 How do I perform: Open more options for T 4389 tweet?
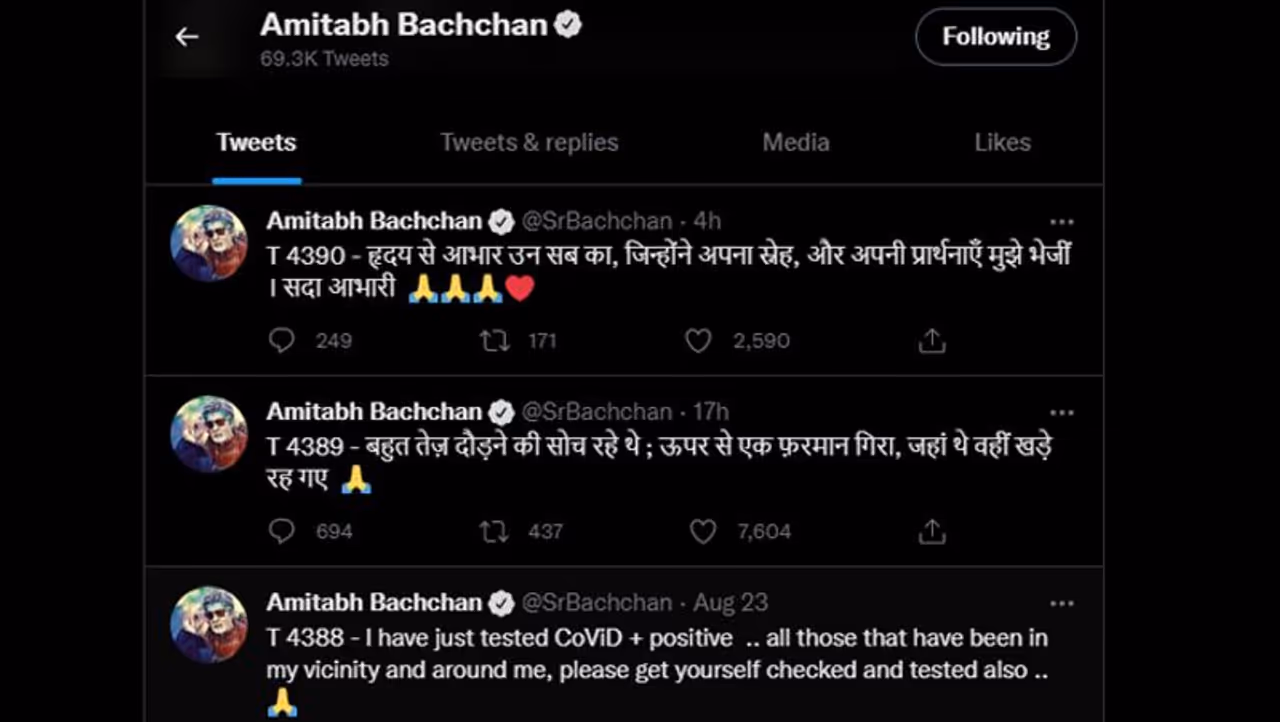(x=1061, y=412)
